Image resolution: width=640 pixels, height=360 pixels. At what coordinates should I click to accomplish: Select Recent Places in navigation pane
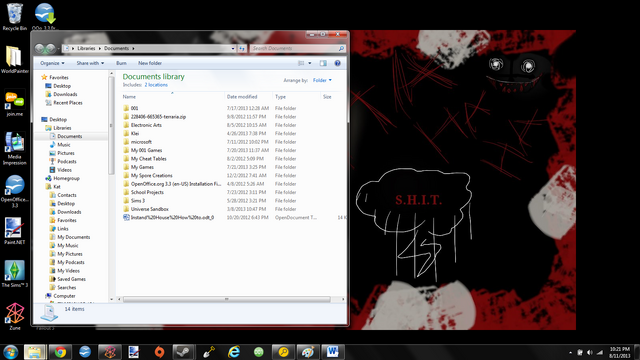click(68, 103)
